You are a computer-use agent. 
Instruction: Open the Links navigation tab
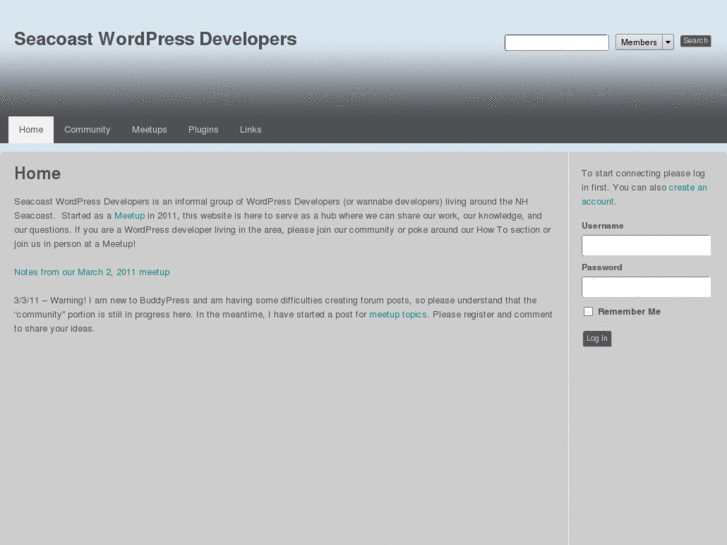coord(250,129)
